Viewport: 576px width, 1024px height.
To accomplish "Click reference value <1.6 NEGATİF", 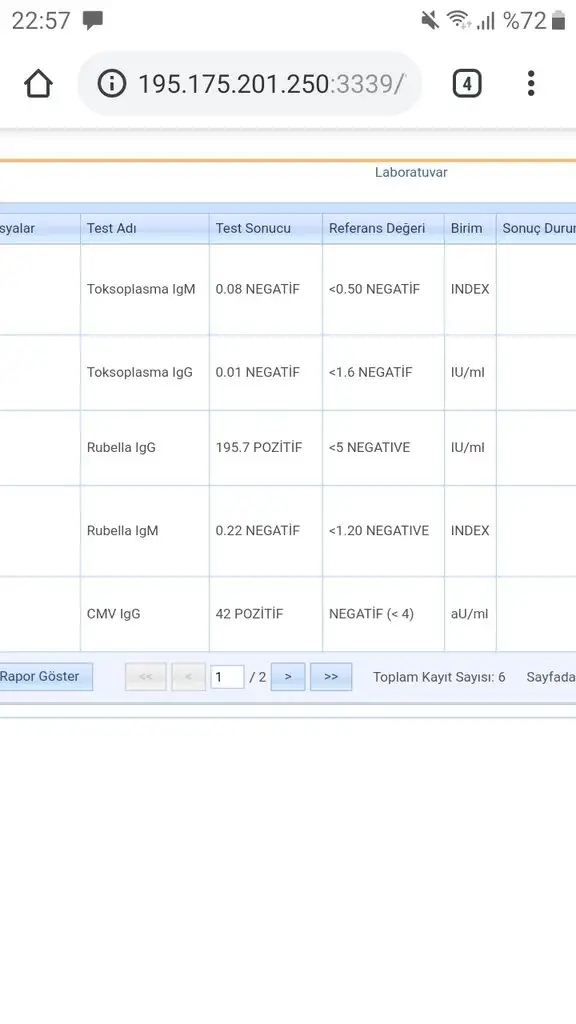I will point(370,372).
